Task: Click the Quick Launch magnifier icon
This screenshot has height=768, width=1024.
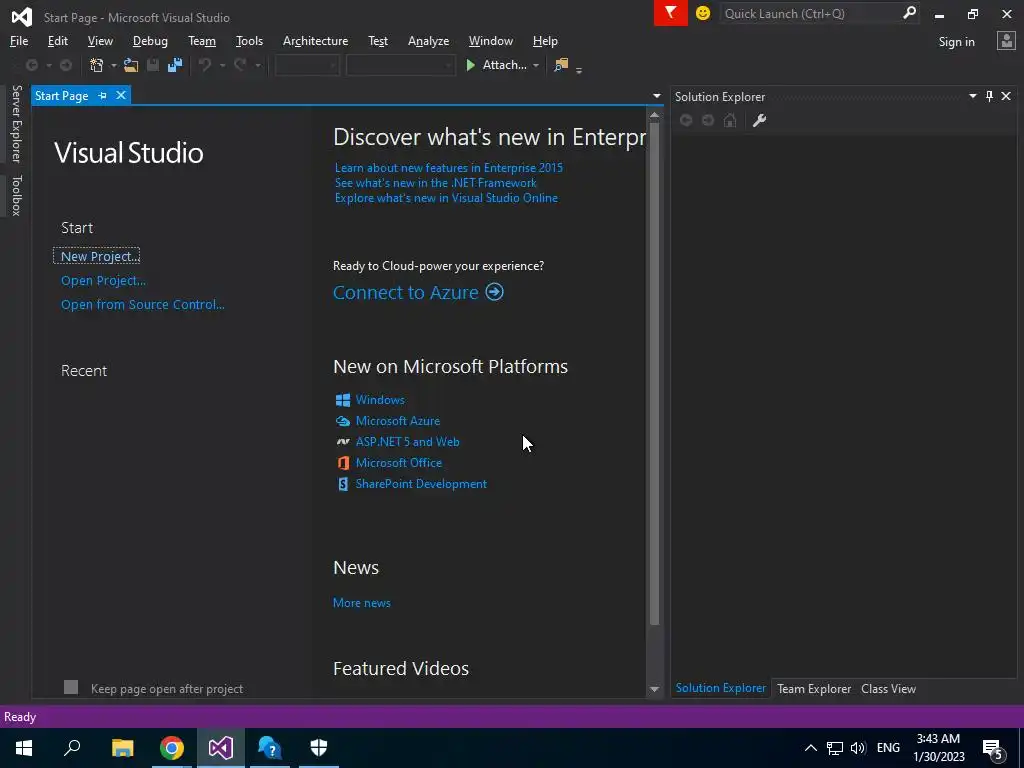Action: click(x=909, y=13)
